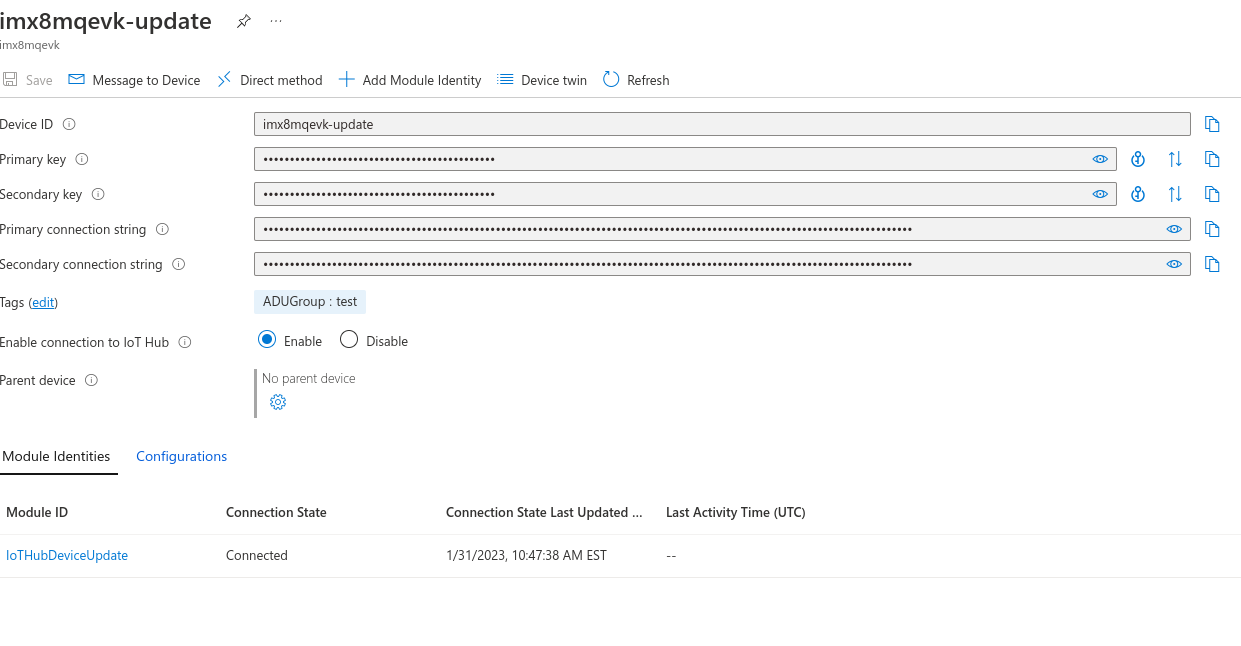The image size is (1241, 646).
Task: Open the more options ellipsis menu
Action: (x=276, y=20)
